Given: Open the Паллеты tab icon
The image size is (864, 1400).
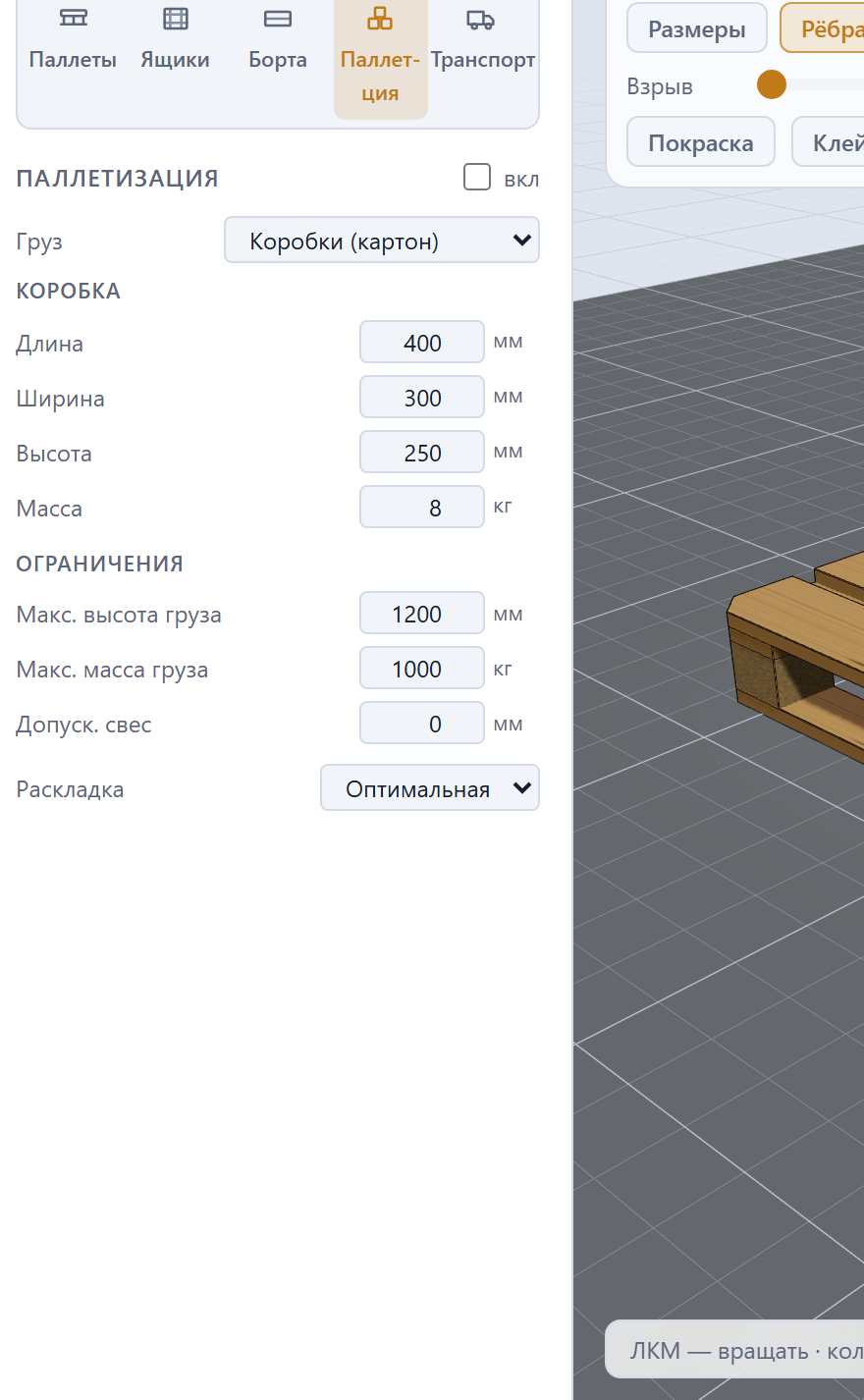Looking at the screenshot, I should [74, 19].
